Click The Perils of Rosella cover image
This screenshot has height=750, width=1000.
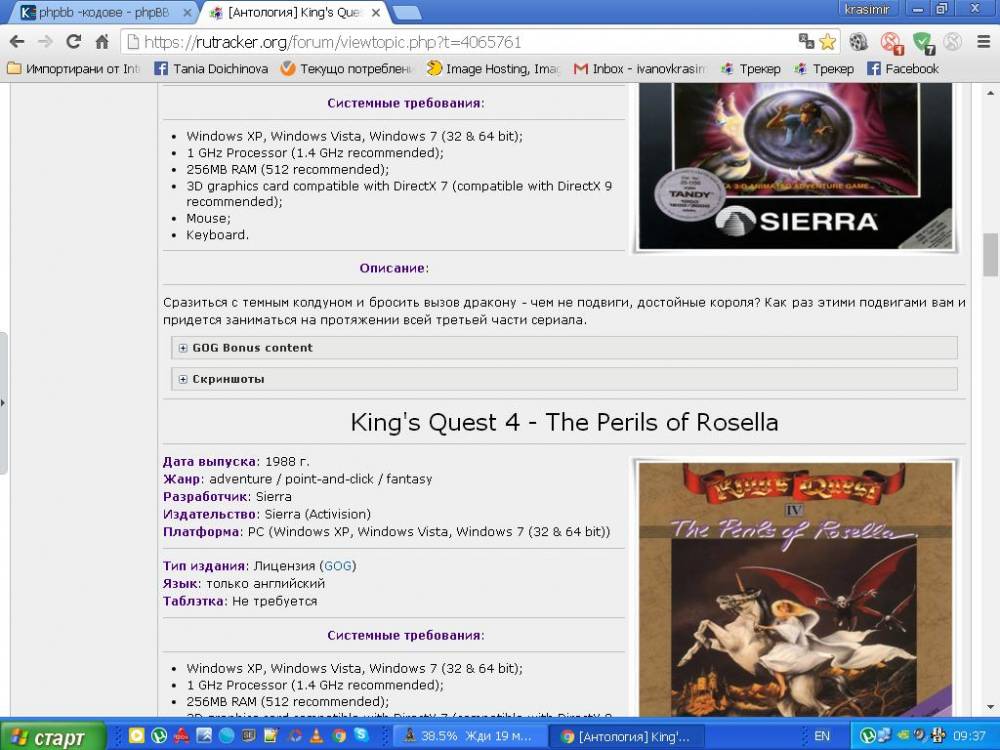[x=795, y=588]
